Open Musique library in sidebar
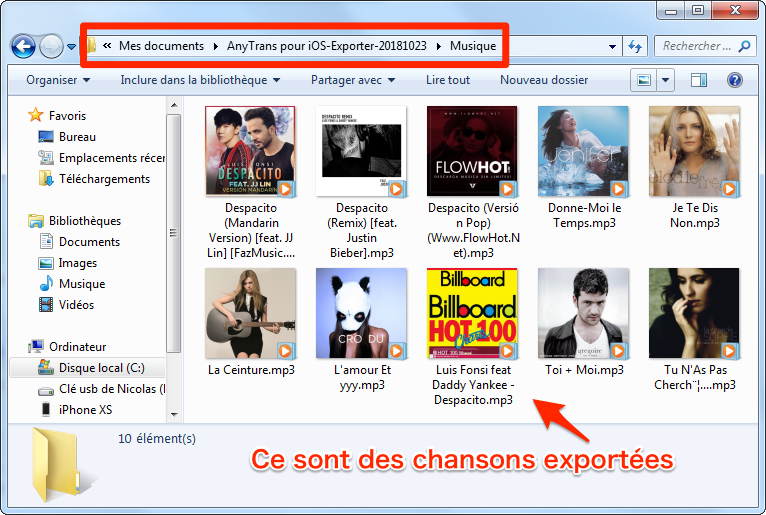This screenshot has height=515, width=766. (82, 284)
